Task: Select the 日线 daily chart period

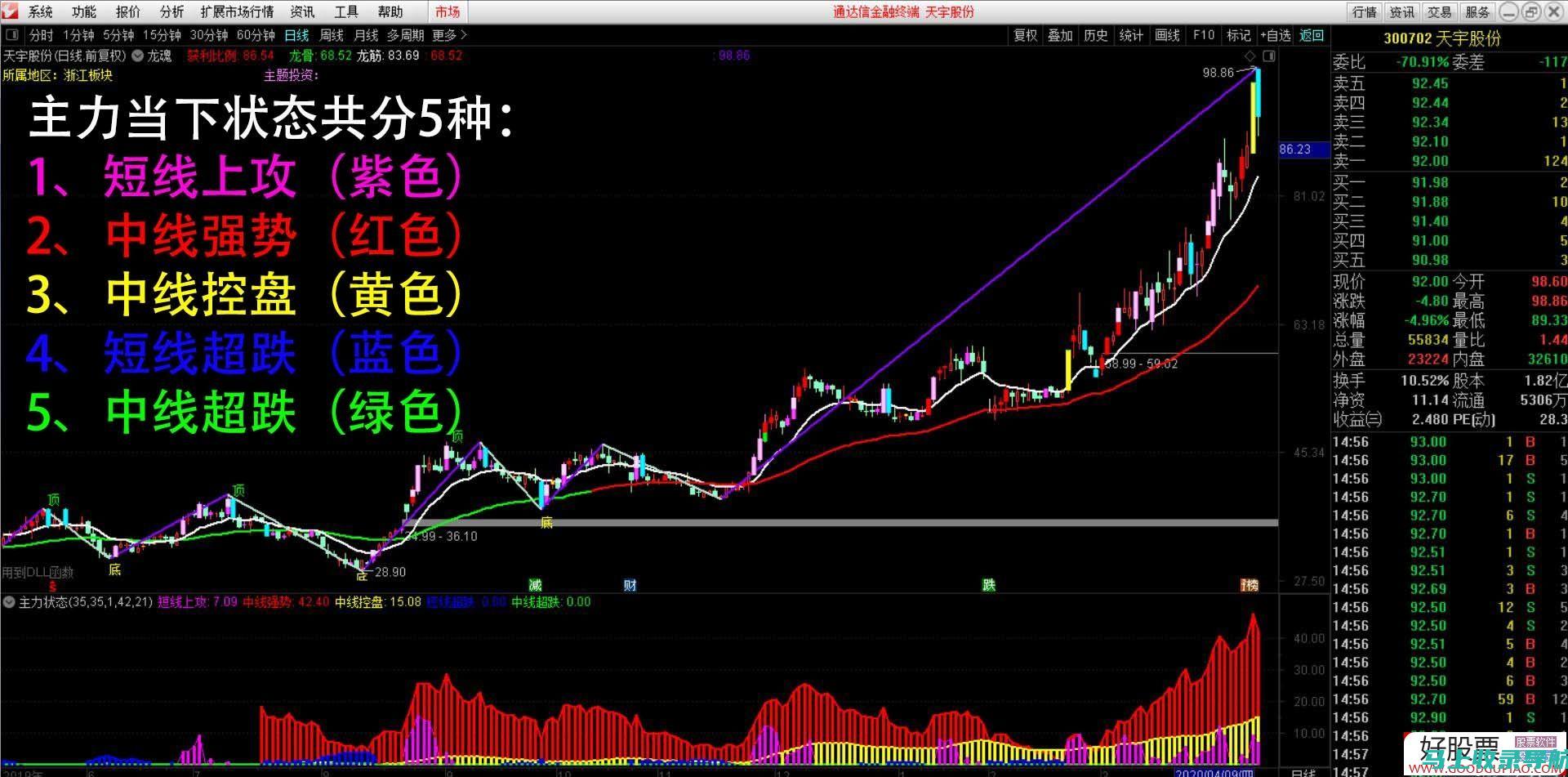Action: (296, 35)
